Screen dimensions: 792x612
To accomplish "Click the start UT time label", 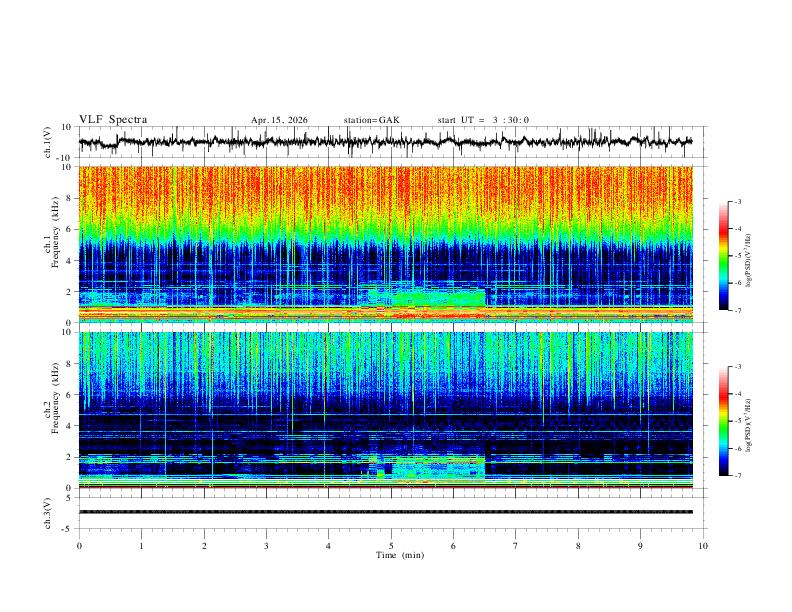I will pos(483,120).
